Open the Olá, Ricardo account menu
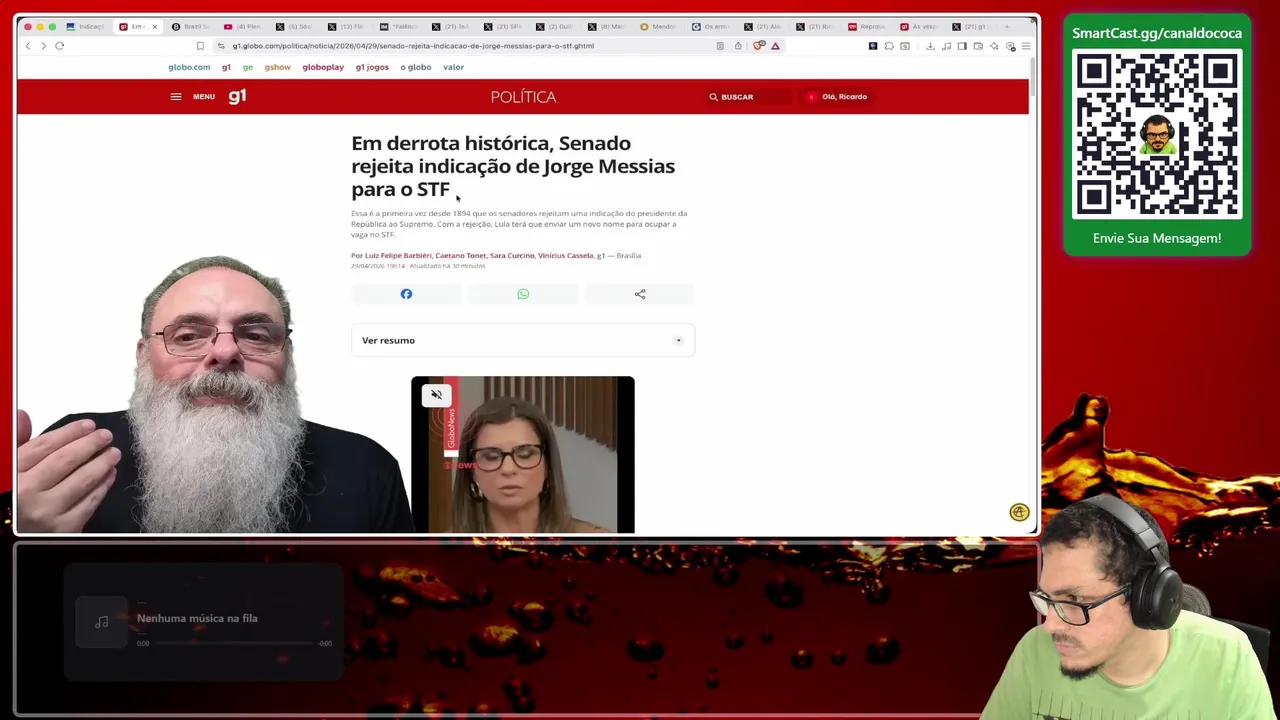This screenshot has height=720, width=1280. (x=837, y=97)
